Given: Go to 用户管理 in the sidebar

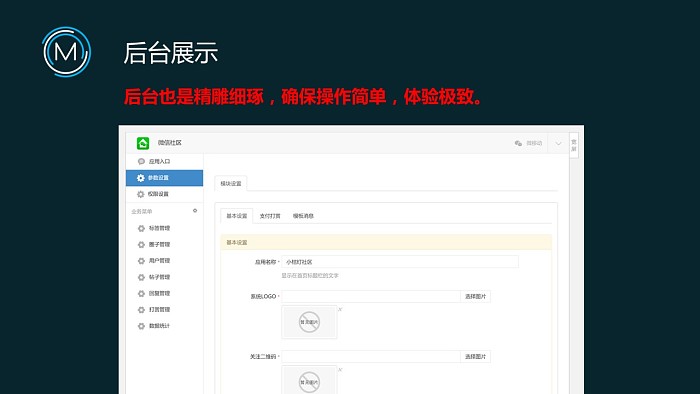Looking at the screenshot, I should [159, 261].
